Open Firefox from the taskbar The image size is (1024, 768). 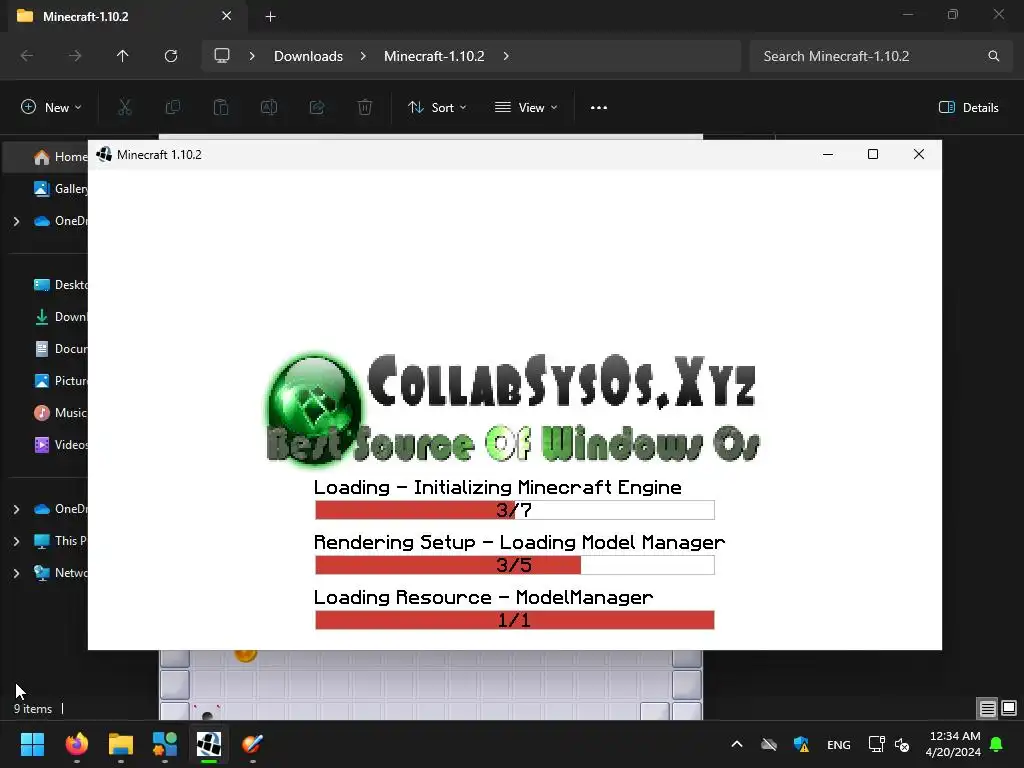coord(76,744)
